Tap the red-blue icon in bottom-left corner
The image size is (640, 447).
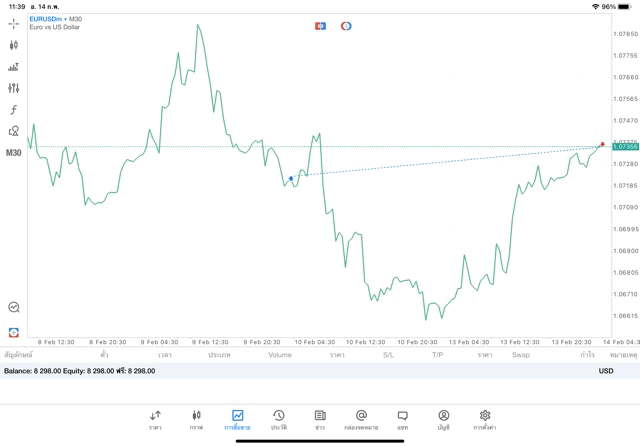pos(14,331)
